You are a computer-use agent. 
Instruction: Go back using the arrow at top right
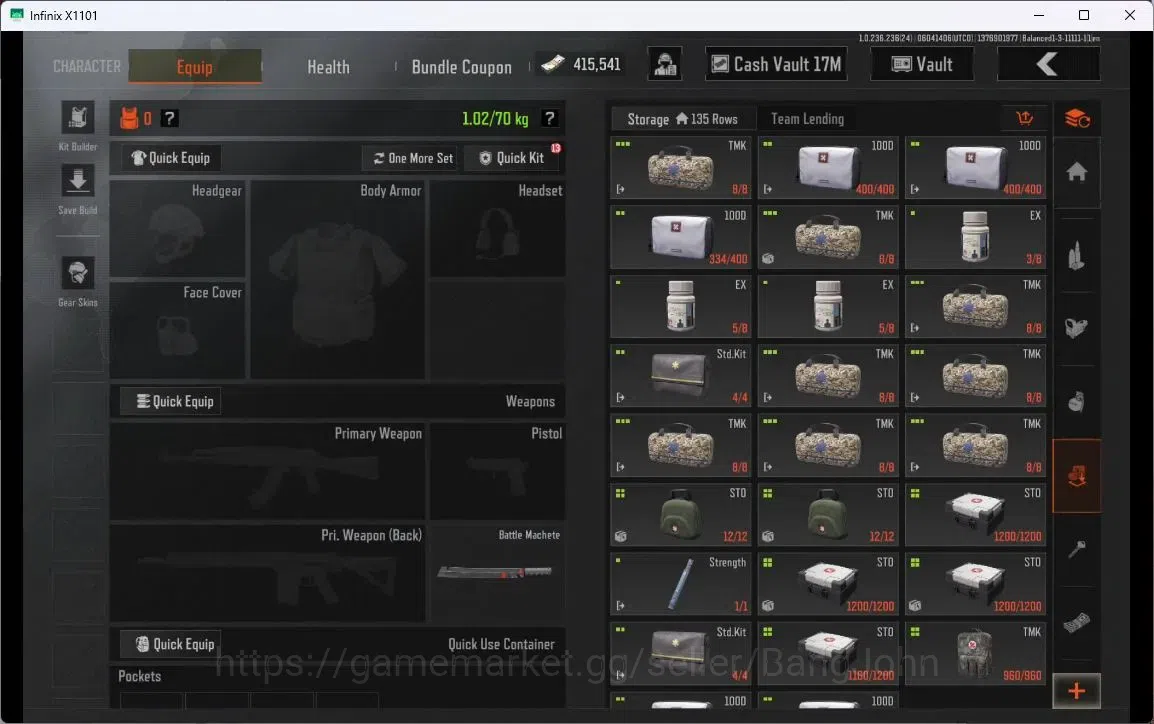1048,64
